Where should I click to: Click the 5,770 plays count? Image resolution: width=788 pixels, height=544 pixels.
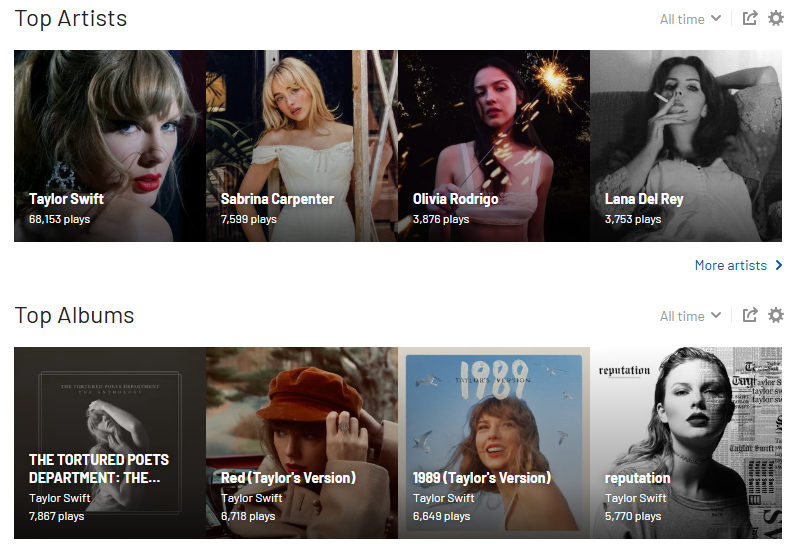point(633,516)
